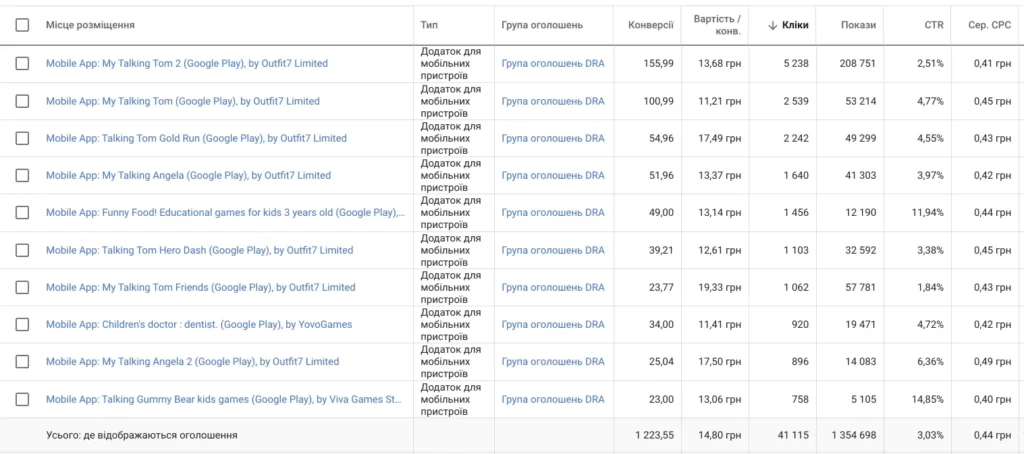Open Група оголошень DRA in My Talking Tom 2 row
Image resolution: width=1024 pixels, height=454 pixels.
tap(553, 64)
